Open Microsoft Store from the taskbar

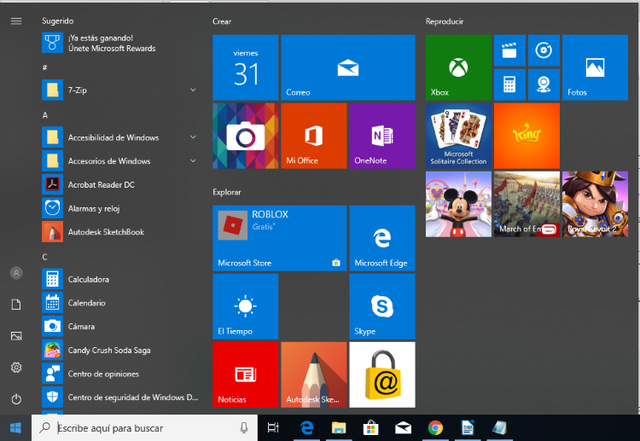point(371,428)
